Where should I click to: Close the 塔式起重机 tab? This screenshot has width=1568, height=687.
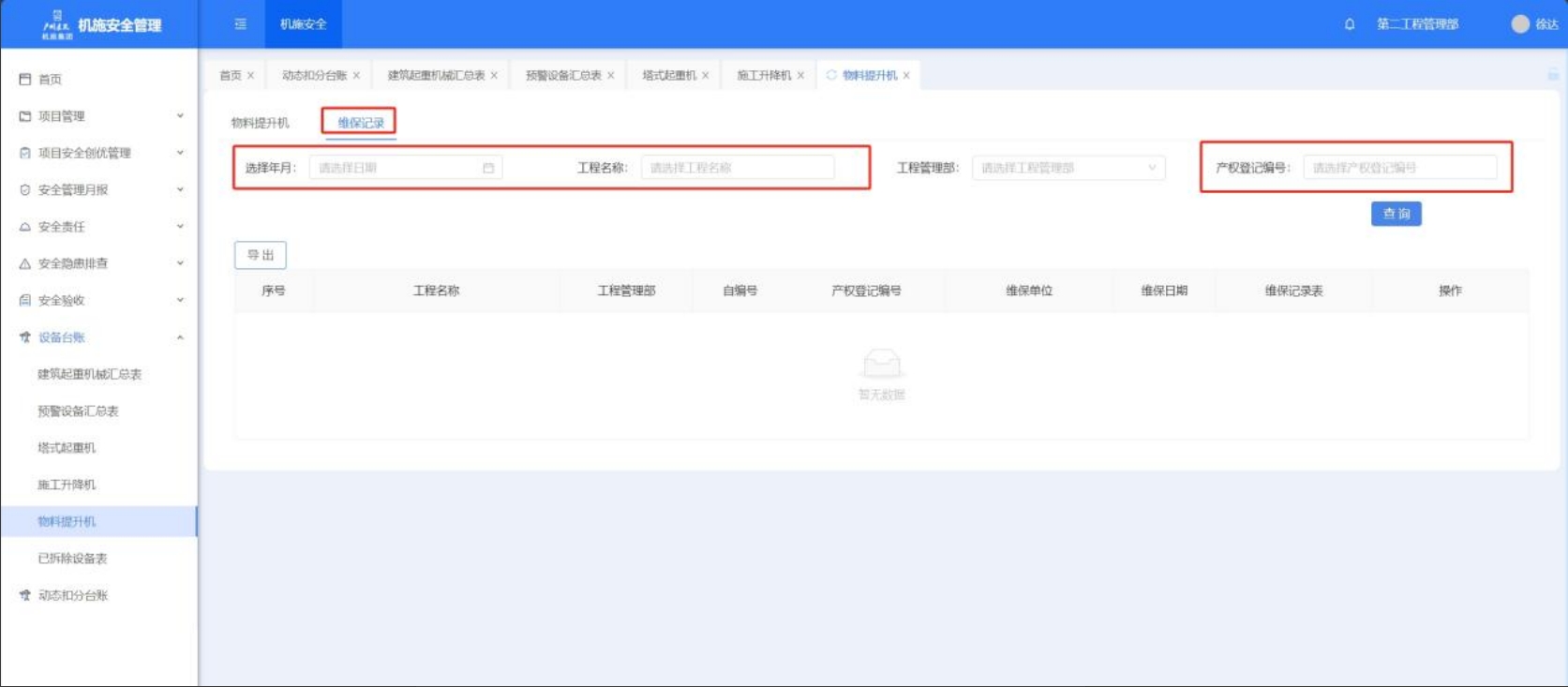coord(705,76)
